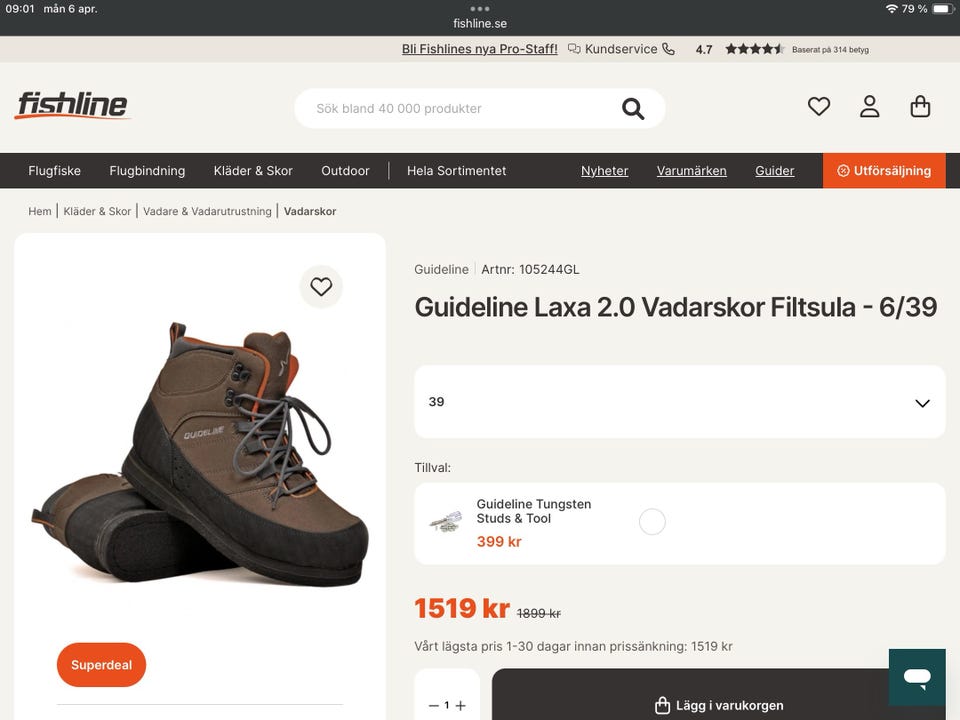Open the chat support bubble
The image size is (960, 720).
(917, 677)
